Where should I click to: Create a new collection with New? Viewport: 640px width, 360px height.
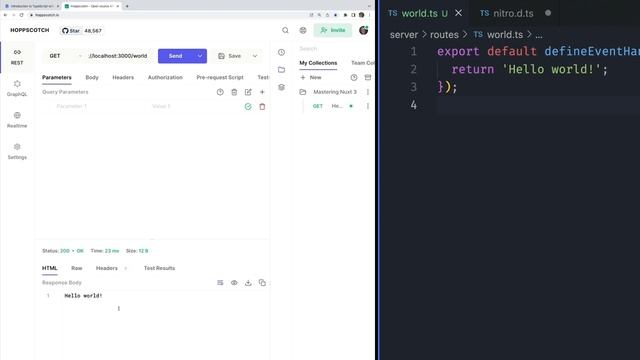point(311,78)
